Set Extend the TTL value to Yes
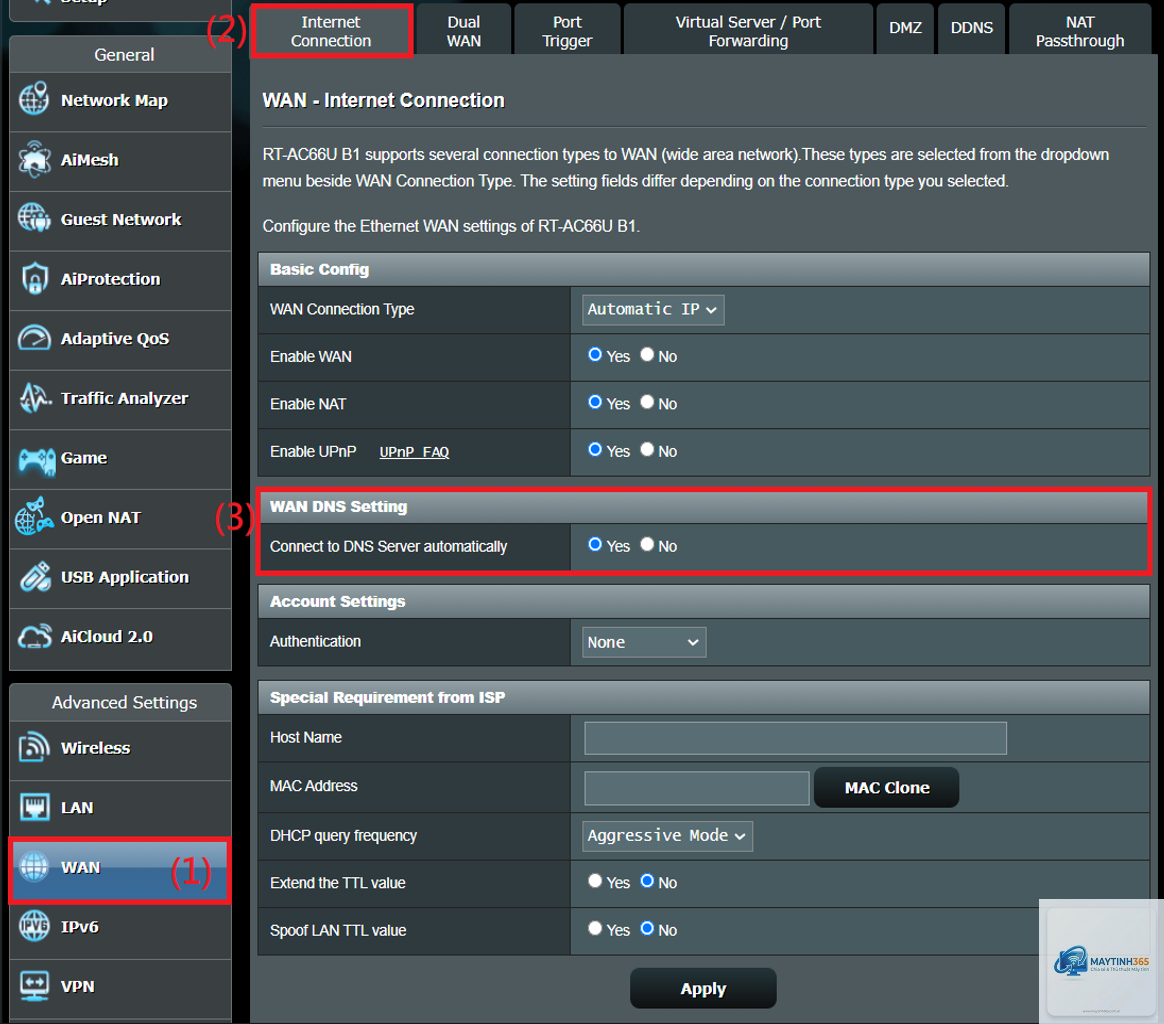Image resolution: width=1164 pixels, height=1024 pixels. (x=595, y=881)
